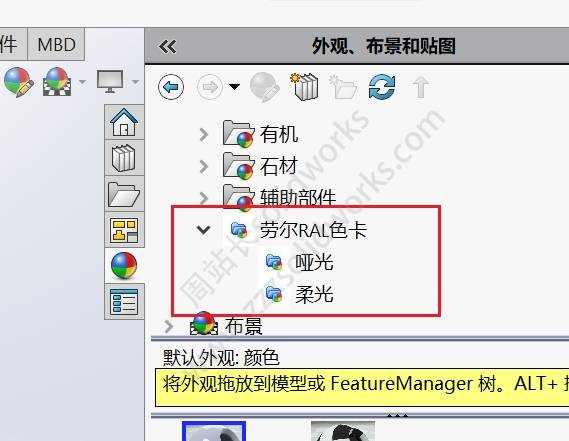The image size is (569, 441).
Task: Open the view settings monitor icon
Action: (x=110, y=81)
